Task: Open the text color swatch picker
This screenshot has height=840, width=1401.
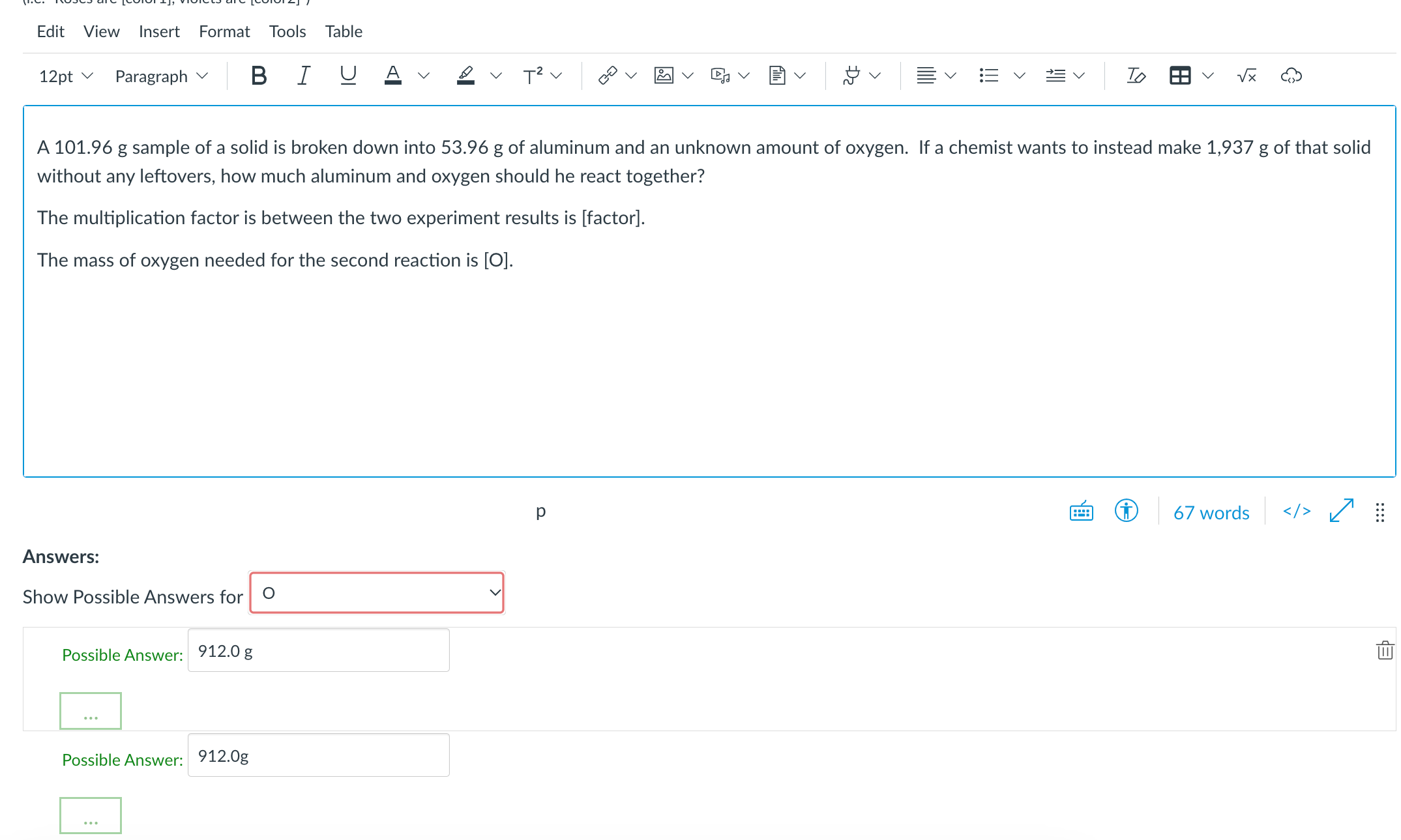Action: click(423, 75)
